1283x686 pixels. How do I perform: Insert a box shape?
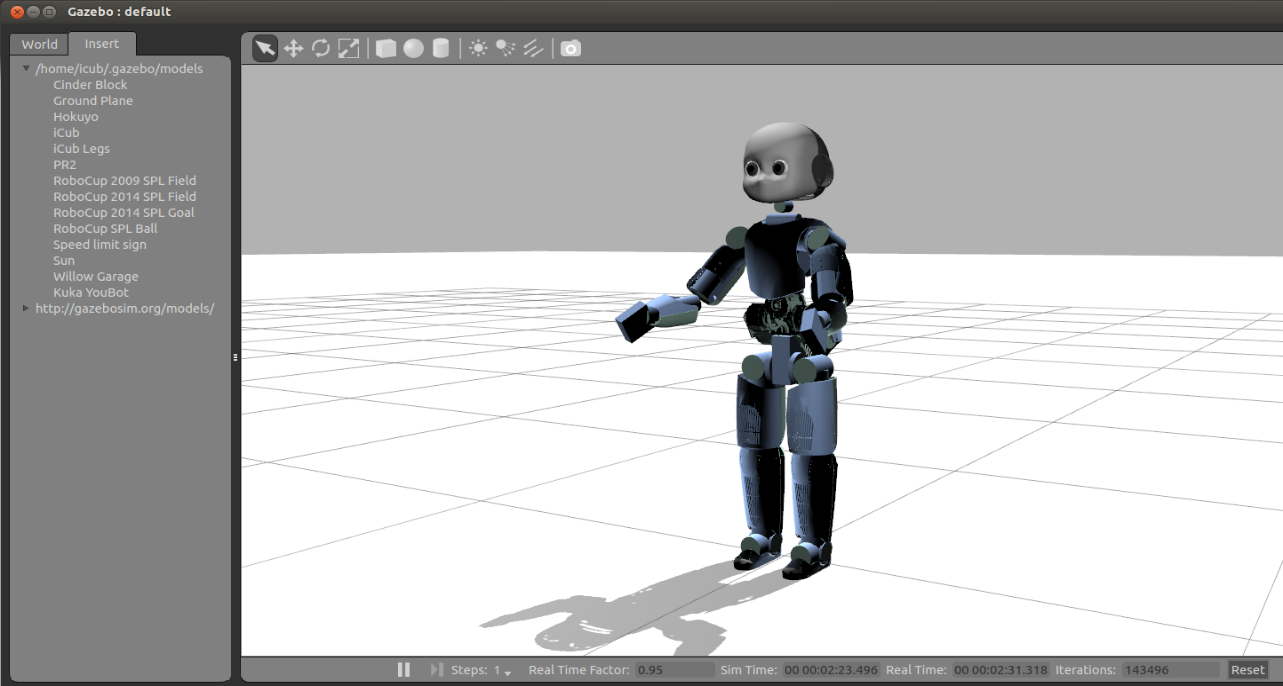[x=386, y=48]
